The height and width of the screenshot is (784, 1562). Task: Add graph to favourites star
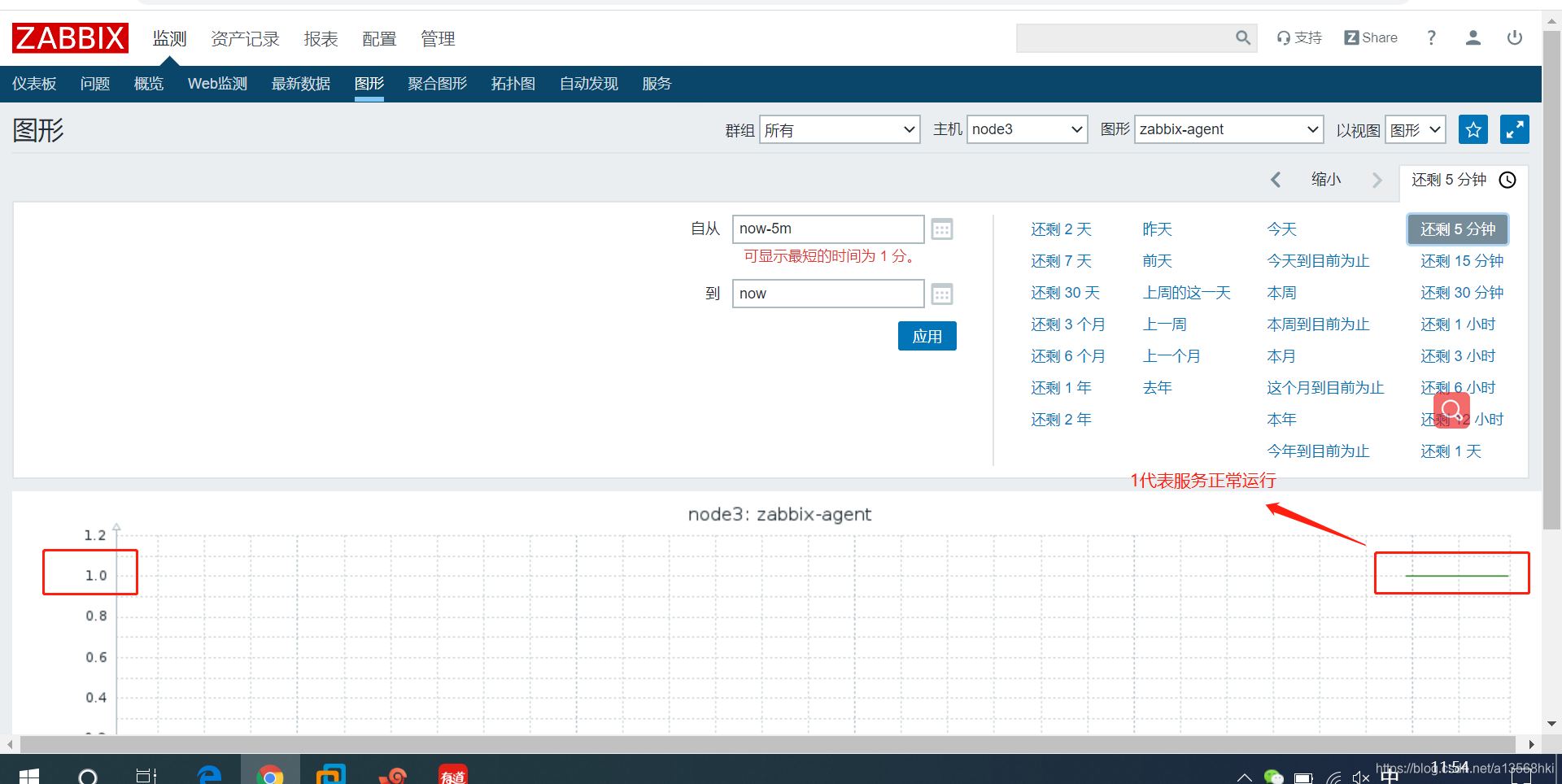coord(1473,129)
